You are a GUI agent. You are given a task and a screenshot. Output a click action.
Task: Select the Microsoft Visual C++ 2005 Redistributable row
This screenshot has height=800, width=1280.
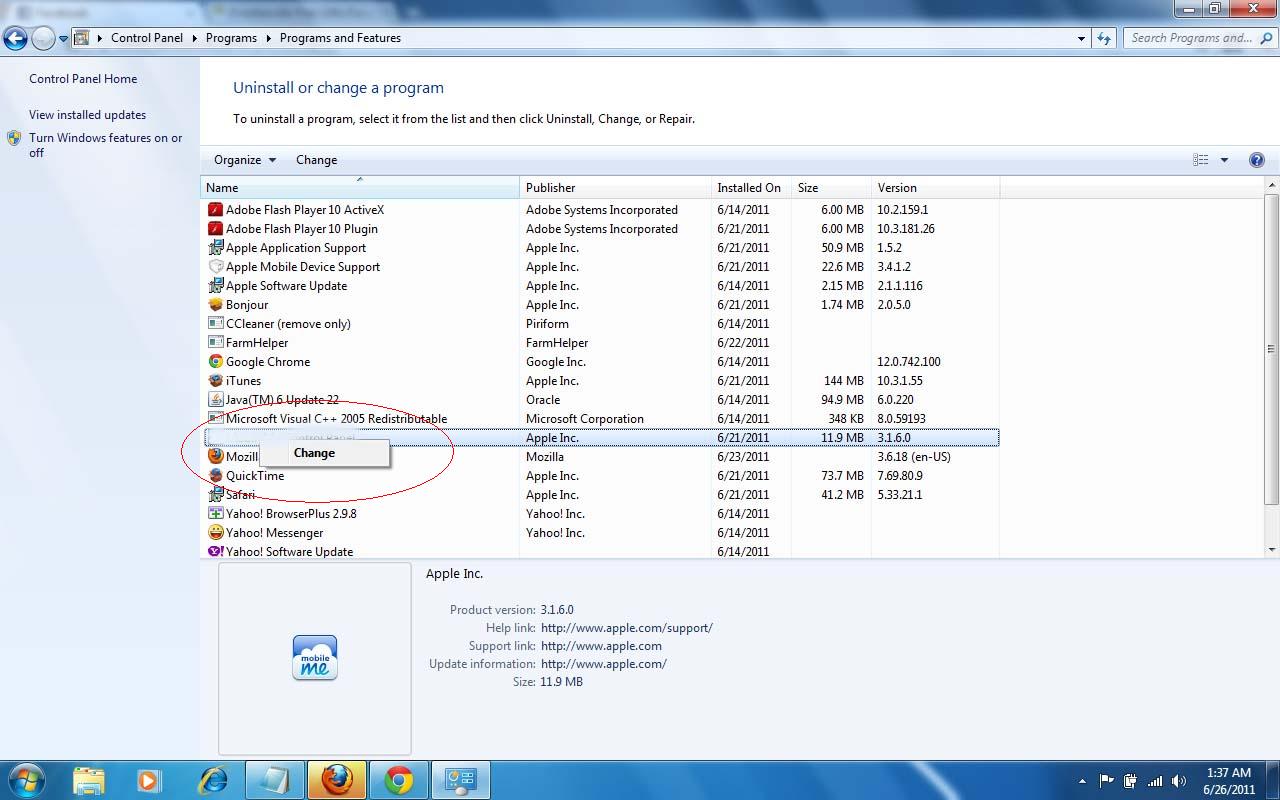(x=601, y=419)
